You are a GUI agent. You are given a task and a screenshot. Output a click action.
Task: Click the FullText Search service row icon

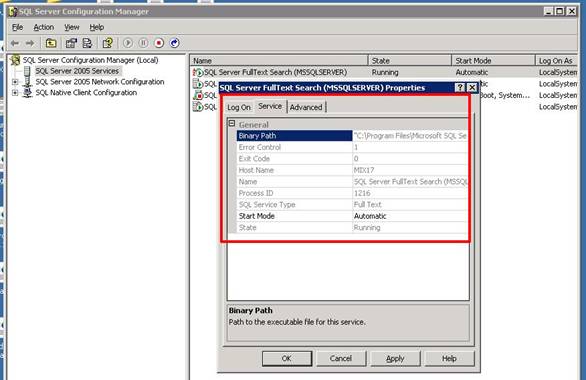pos(197,72)
